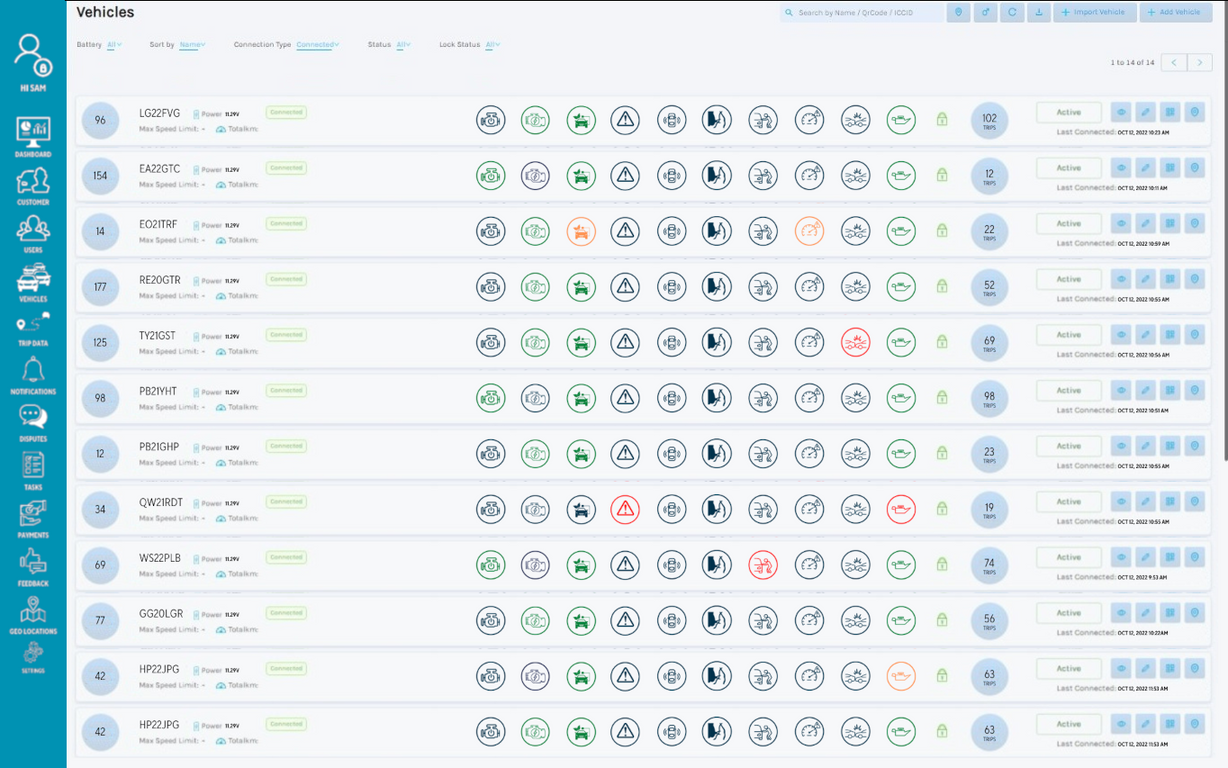1228x768 pixels.
Task: Open QR code for LG22FVG vehicle
Action: coord(1168,112)
